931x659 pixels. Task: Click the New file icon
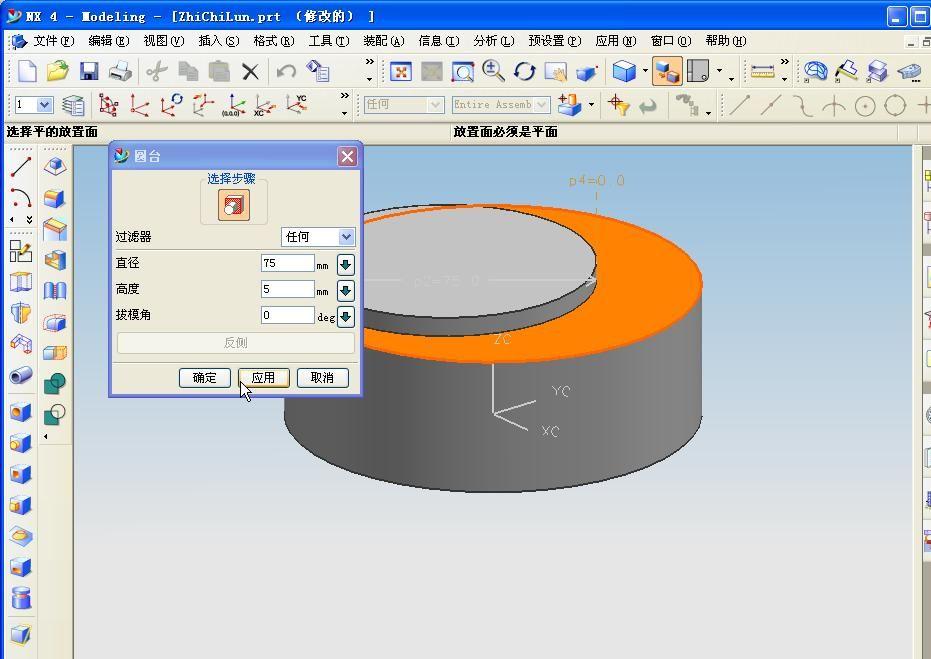(27, 71)
